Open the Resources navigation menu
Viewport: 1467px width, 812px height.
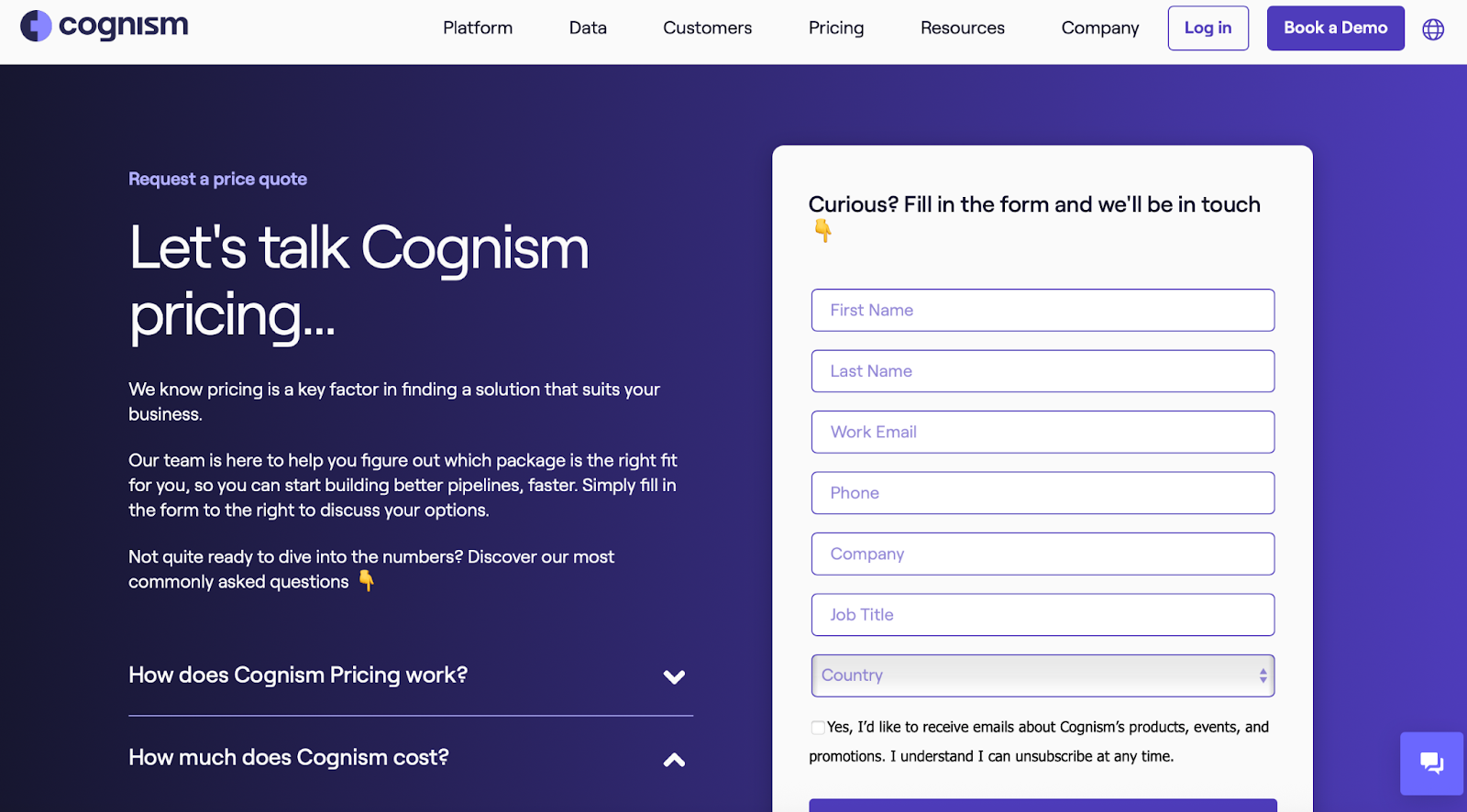pyautogui.click(x=962, y=27)
